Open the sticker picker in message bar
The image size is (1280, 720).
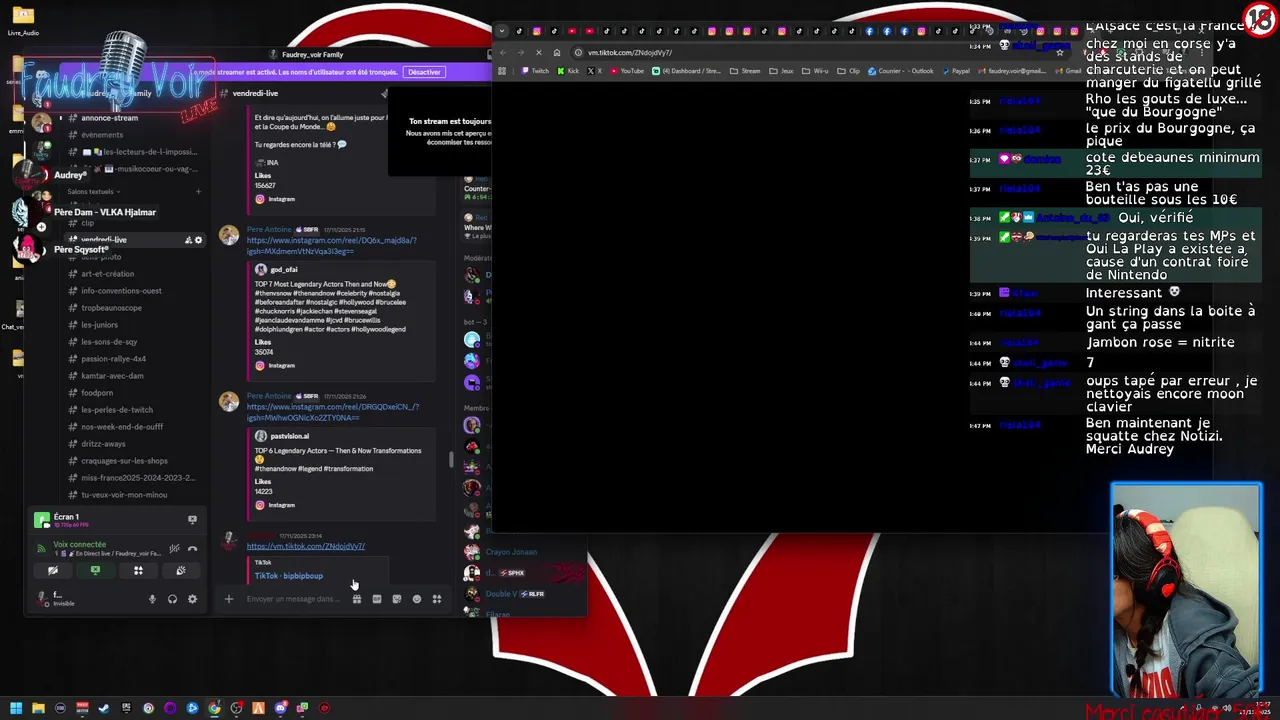coord(396,599)
